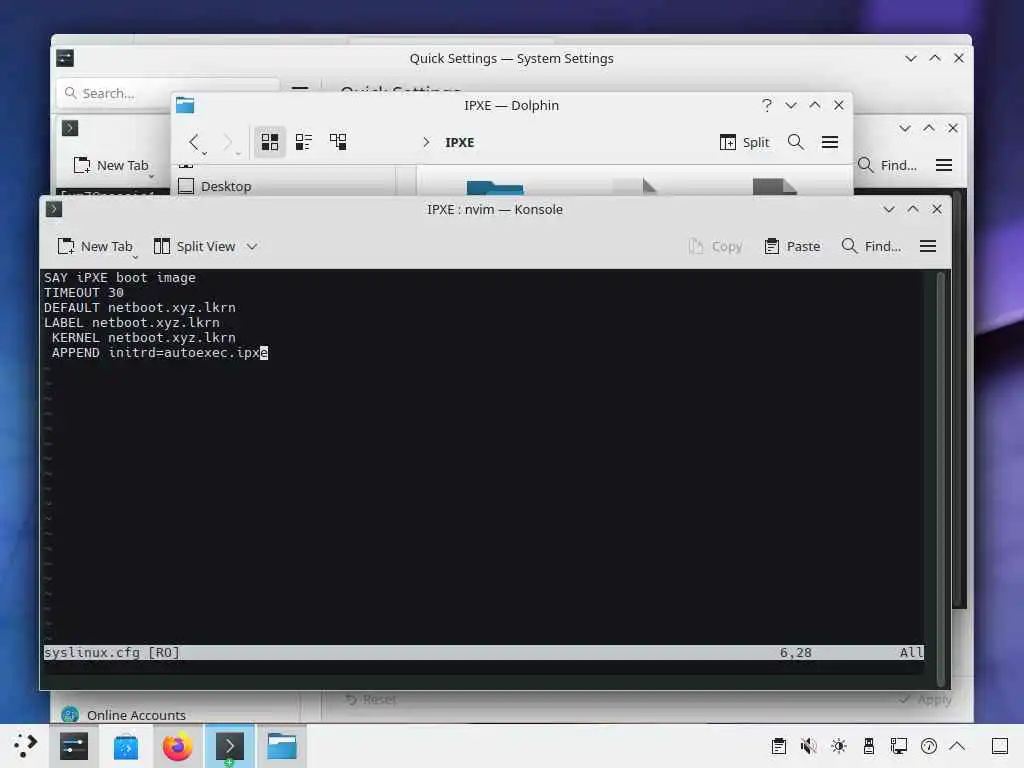Viewport: 1024px width, 768px height.
Task: Click System Settings title bar icon
Action: pos(65,58)
